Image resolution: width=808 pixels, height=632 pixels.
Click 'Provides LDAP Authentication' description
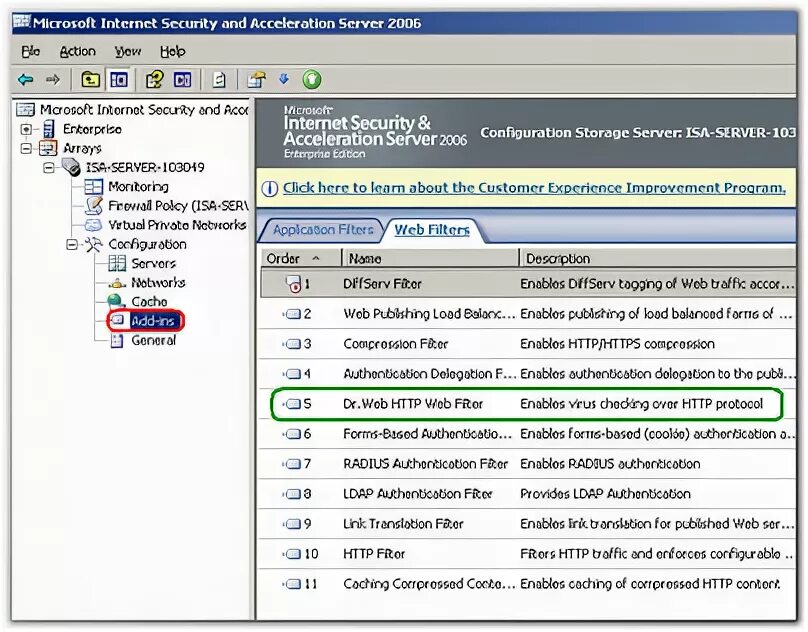click(605, 494)
